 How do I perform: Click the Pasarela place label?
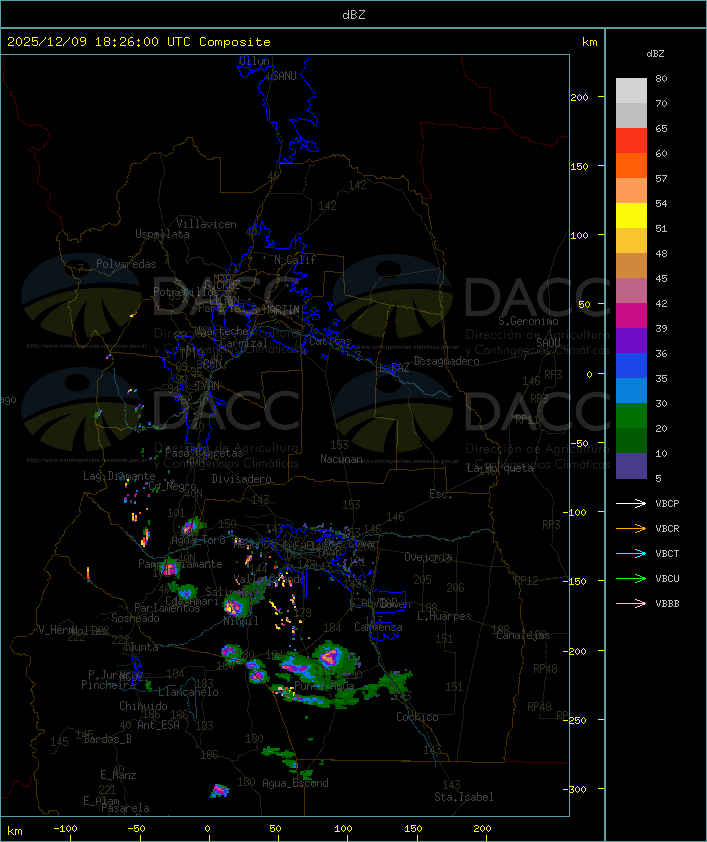click(x=125, y=808)
